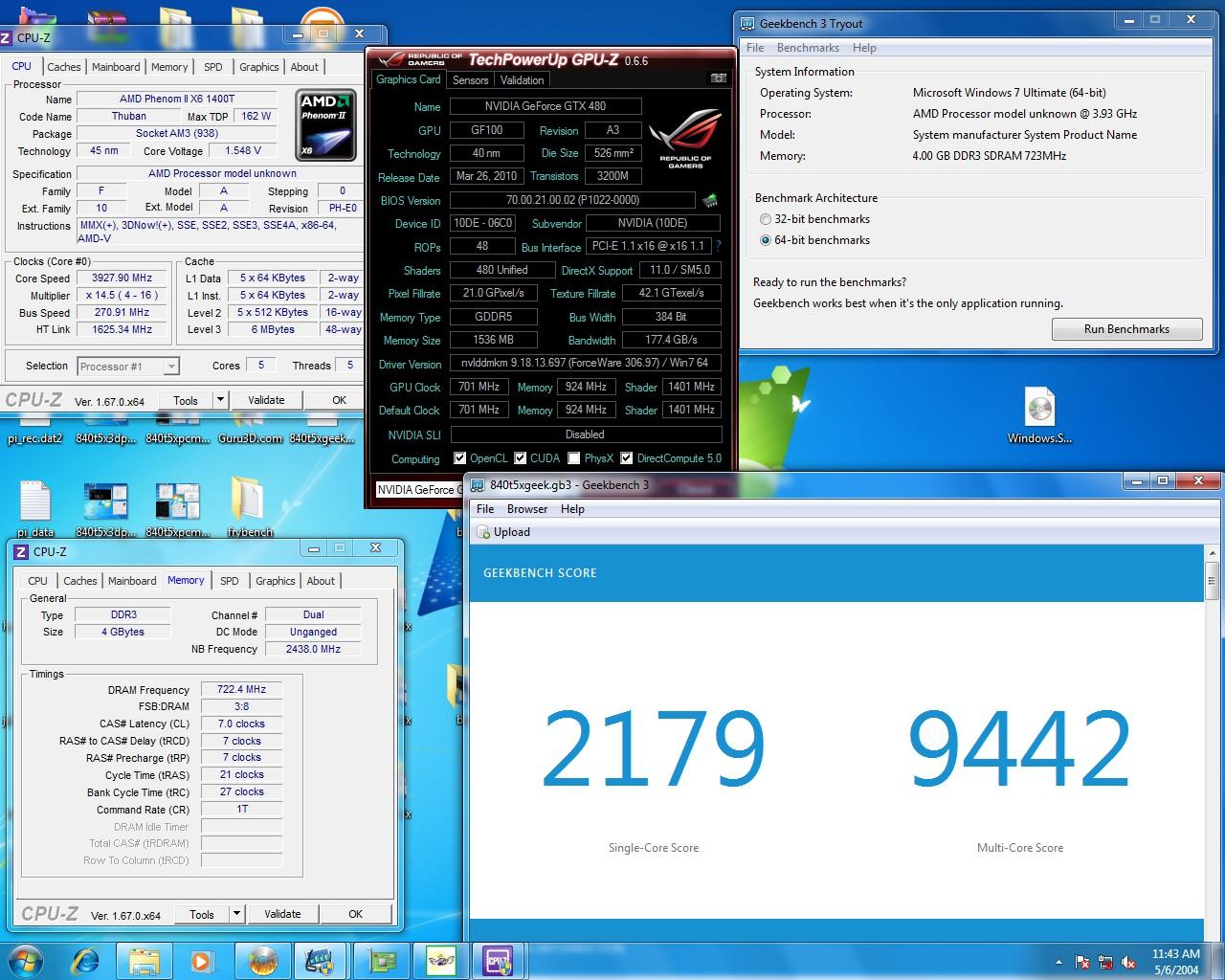The image size is (1225, 980).
Task: Switch to purple CPU-Z taskbar icon
Action: 498,960
